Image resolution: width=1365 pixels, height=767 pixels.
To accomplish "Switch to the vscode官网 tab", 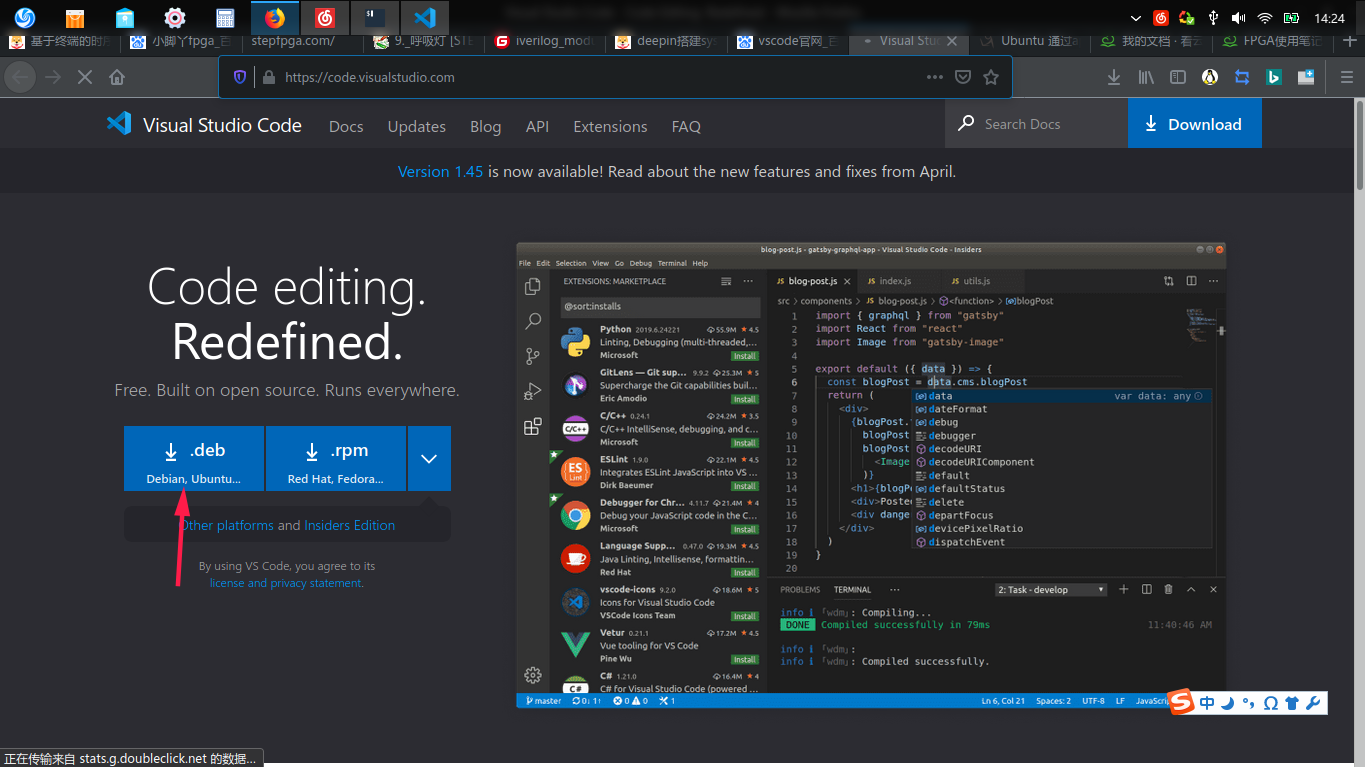I will (x=787, y=41).
